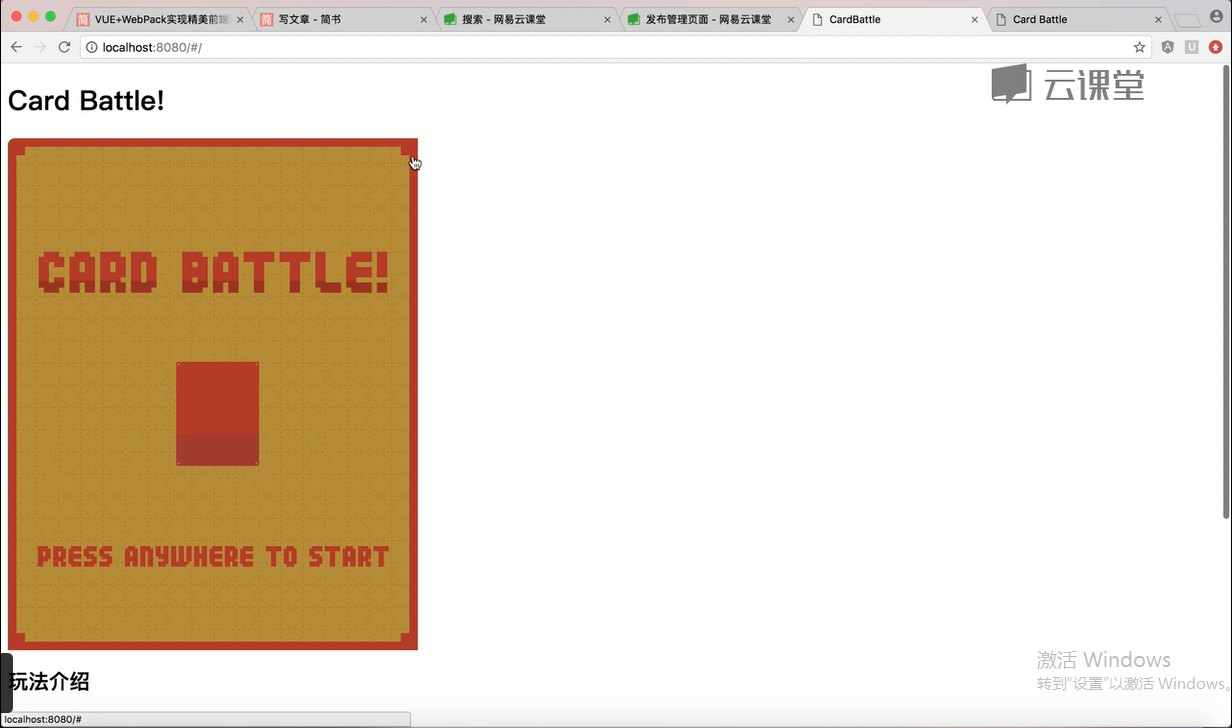The height and width of the screenshot is (728, 1232).
Task: Close the last Card Battle tab
Action: point(1159,19)
